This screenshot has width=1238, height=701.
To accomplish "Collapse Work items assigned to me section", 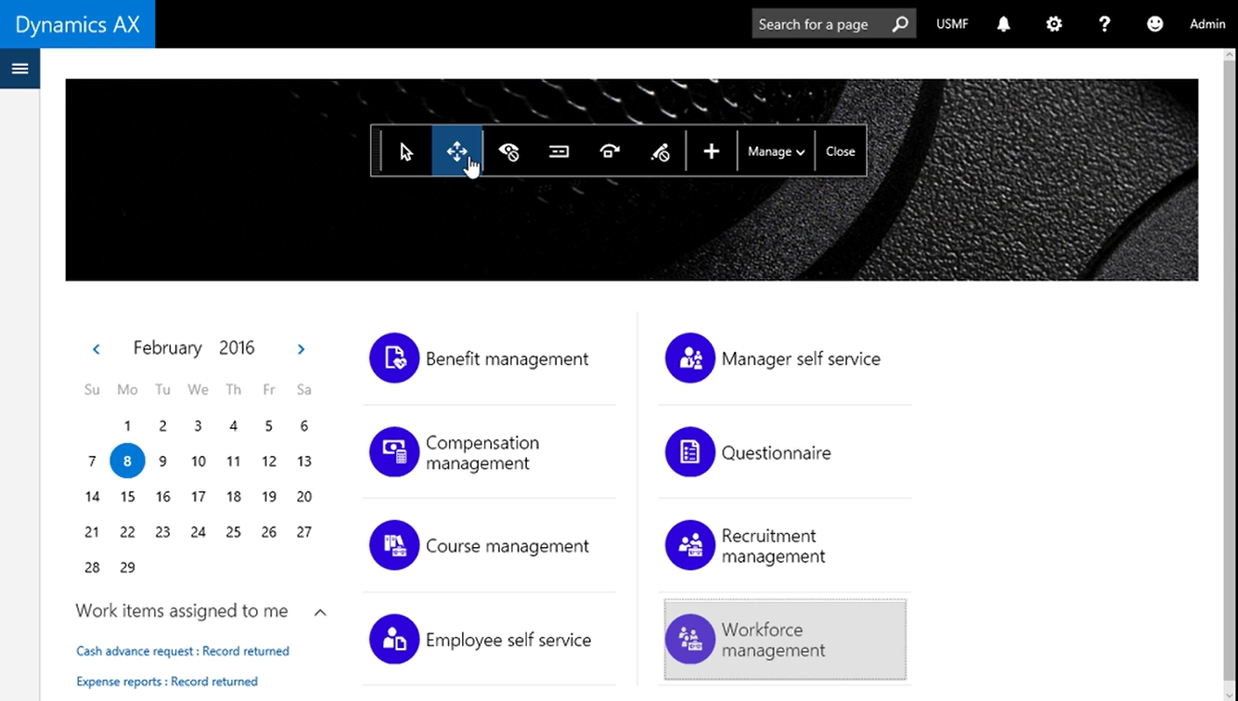I will 320,612.
